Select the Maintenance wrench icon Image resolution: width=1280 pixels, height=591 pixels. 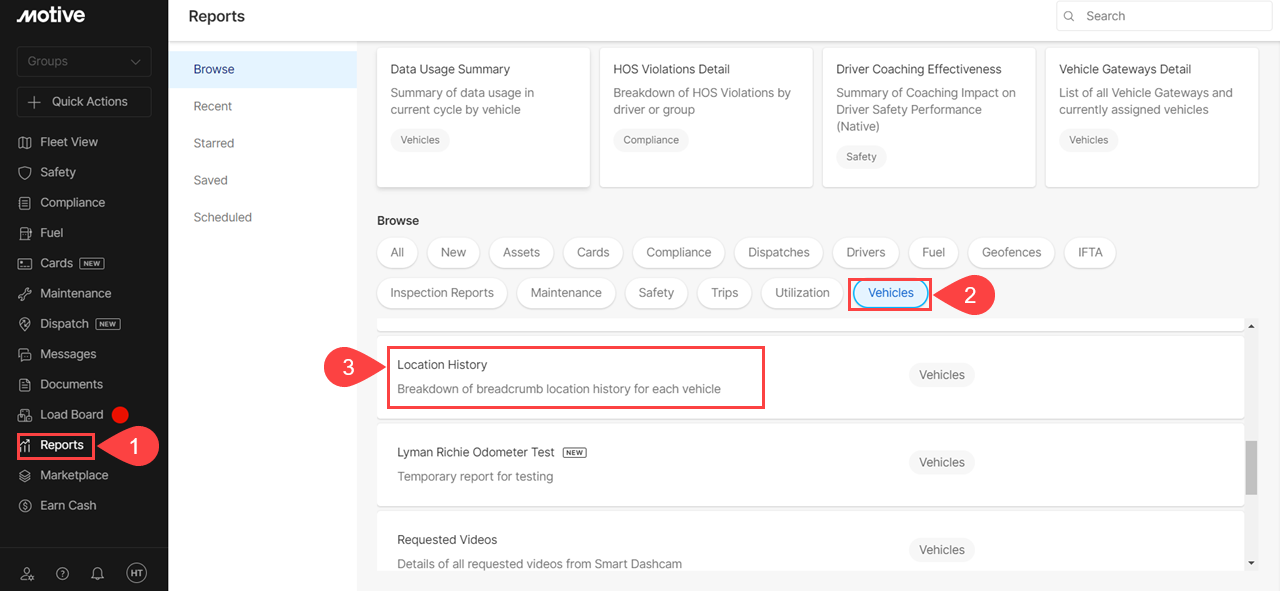point(25,294)
